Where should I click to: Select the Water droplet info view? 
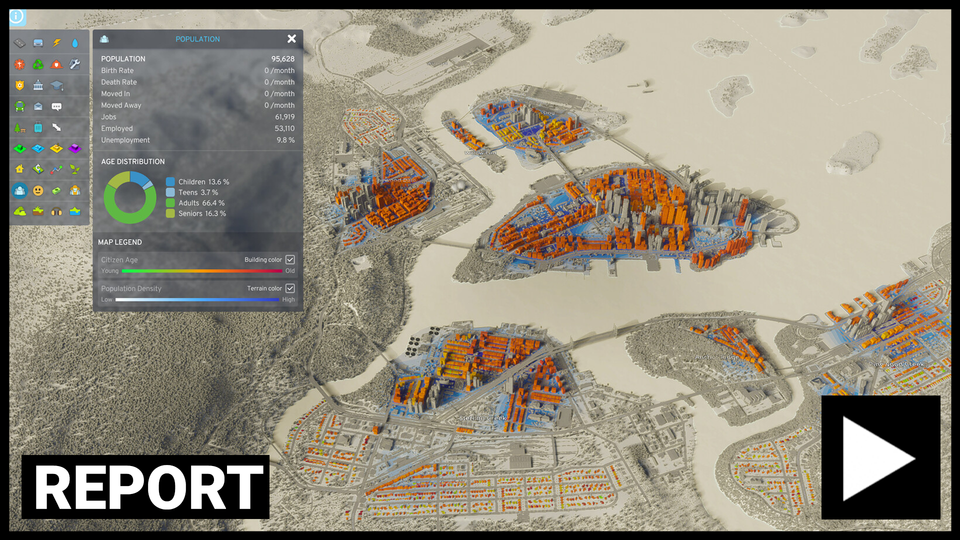(75, 43)
